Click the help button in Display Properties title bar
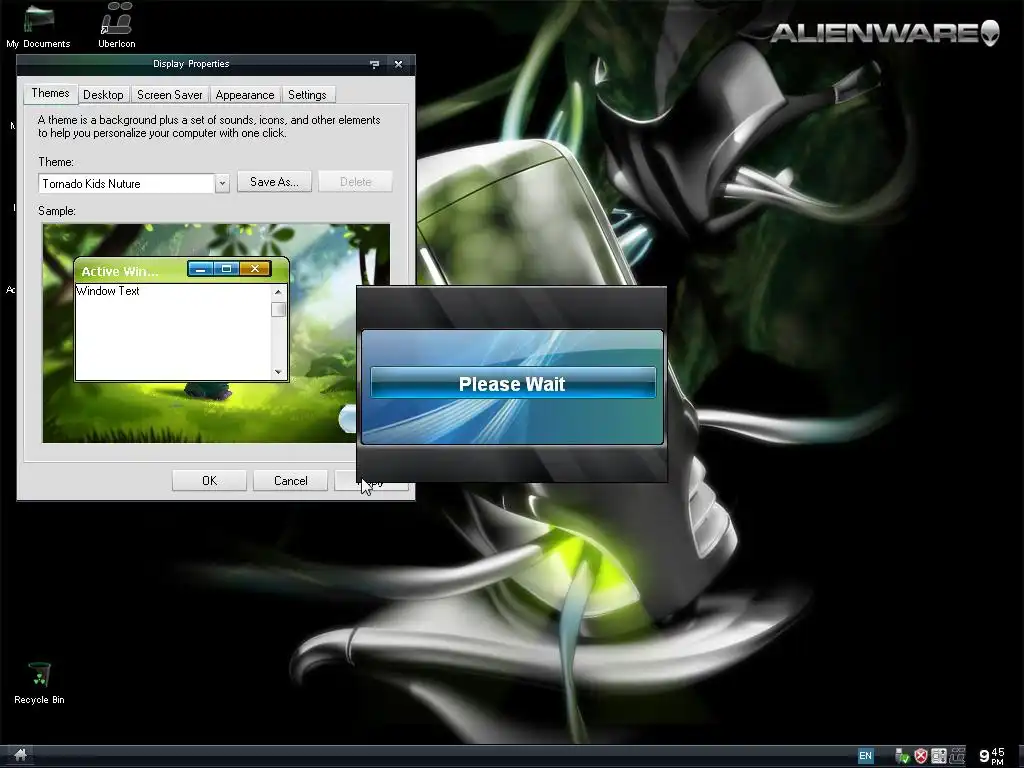1024x768 pixels. (x=374, y=64)
